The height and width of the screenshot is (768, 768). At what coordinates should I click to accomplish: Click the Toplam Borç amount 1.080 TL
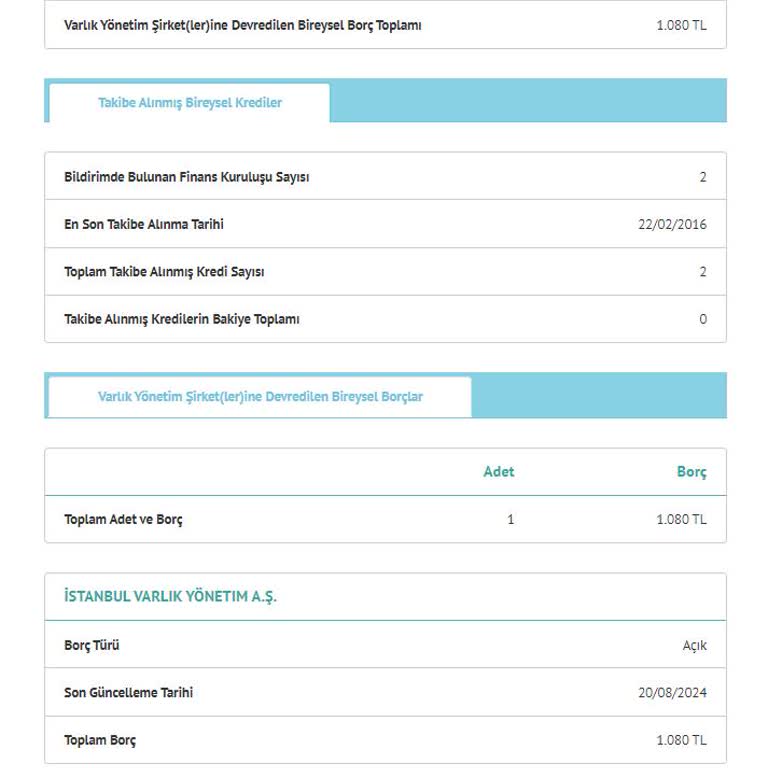click(681, 741)
